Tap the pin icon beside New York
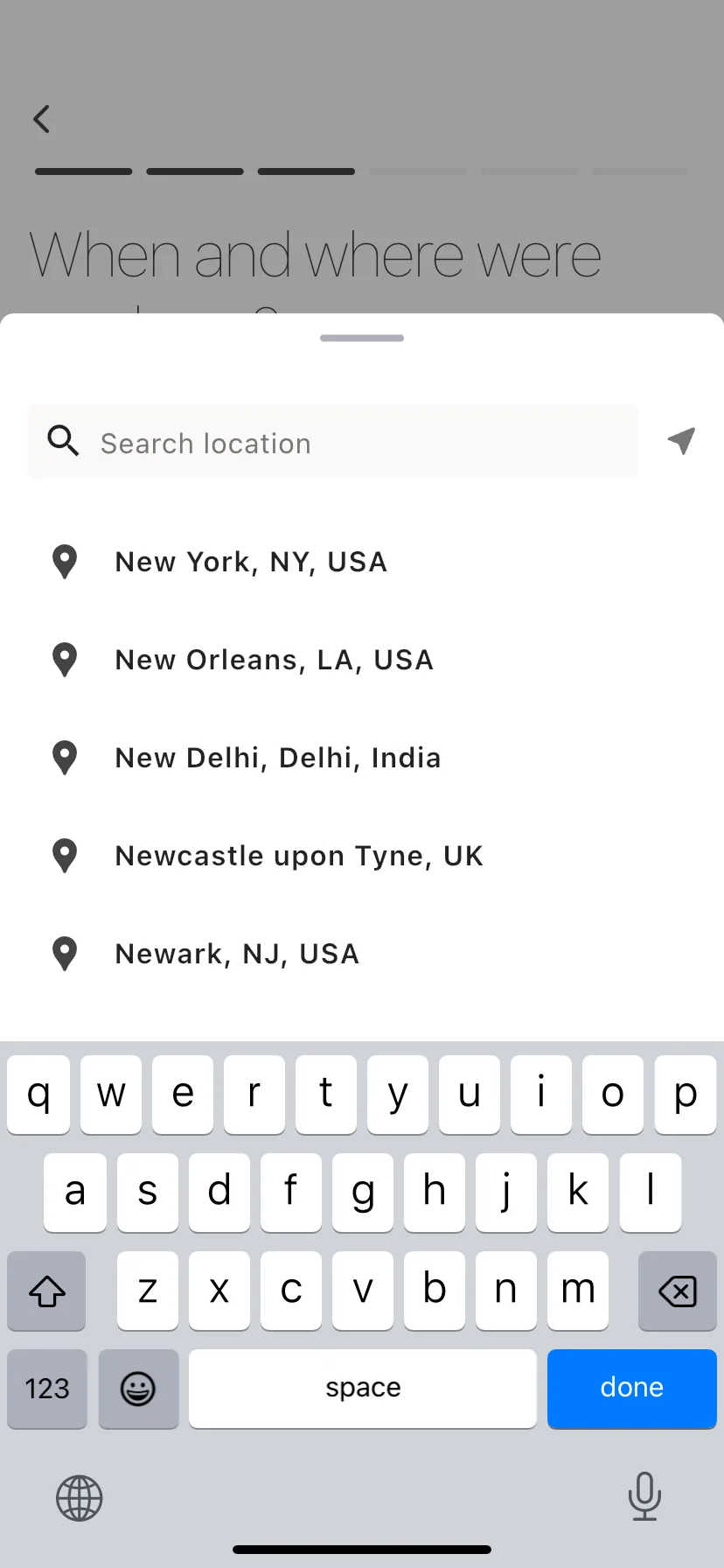Viewport: 724px width, 1568px height. pyautogui.click(x=65, y=562)
